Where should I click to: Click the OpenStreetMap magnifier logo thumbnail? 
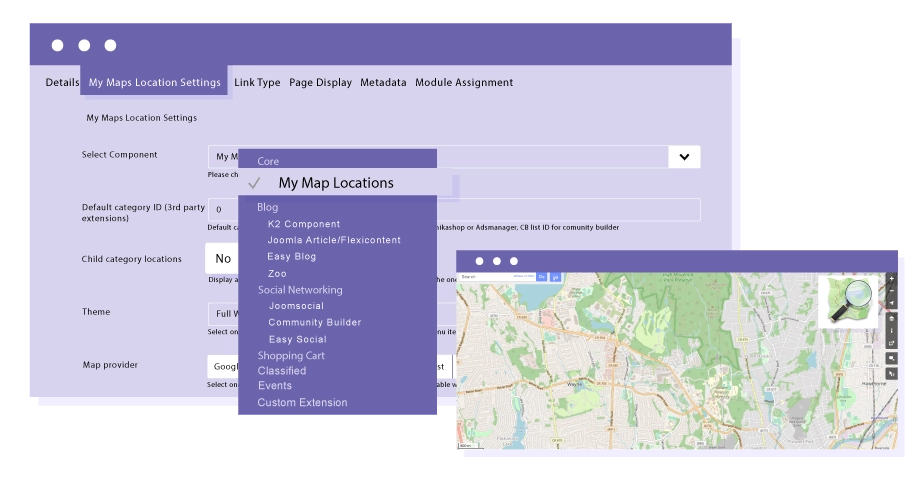850,300
